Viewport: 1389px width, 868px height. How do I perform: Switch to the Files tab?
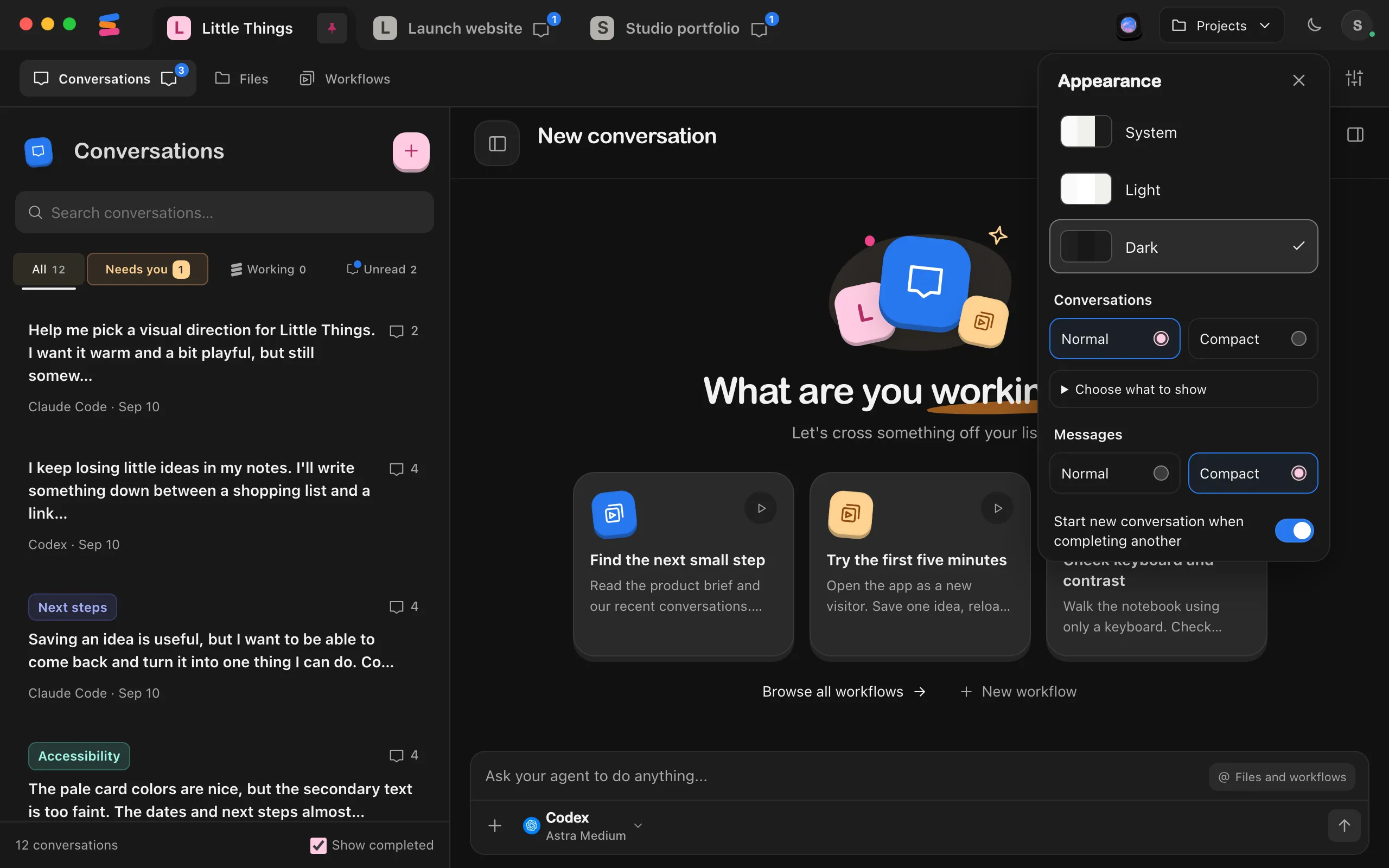tap(241, 79)
